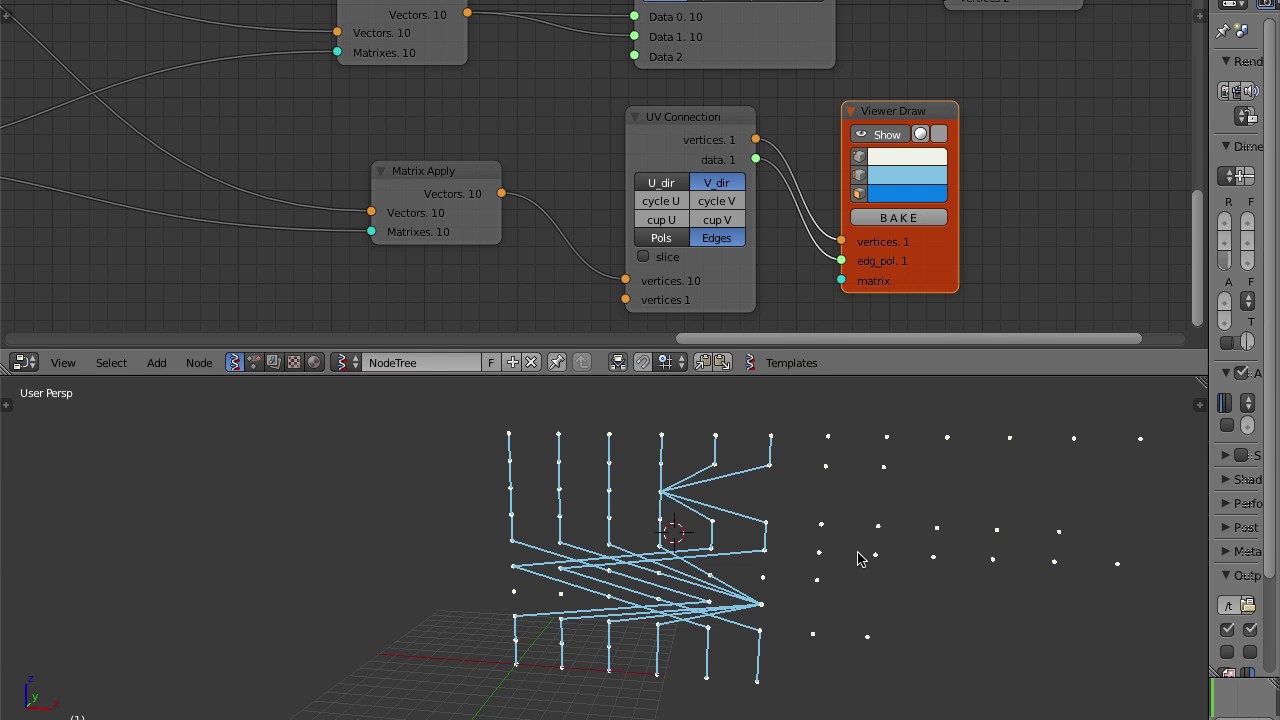
Task: Select the texture node tree type icon
Action: (294, 363)
